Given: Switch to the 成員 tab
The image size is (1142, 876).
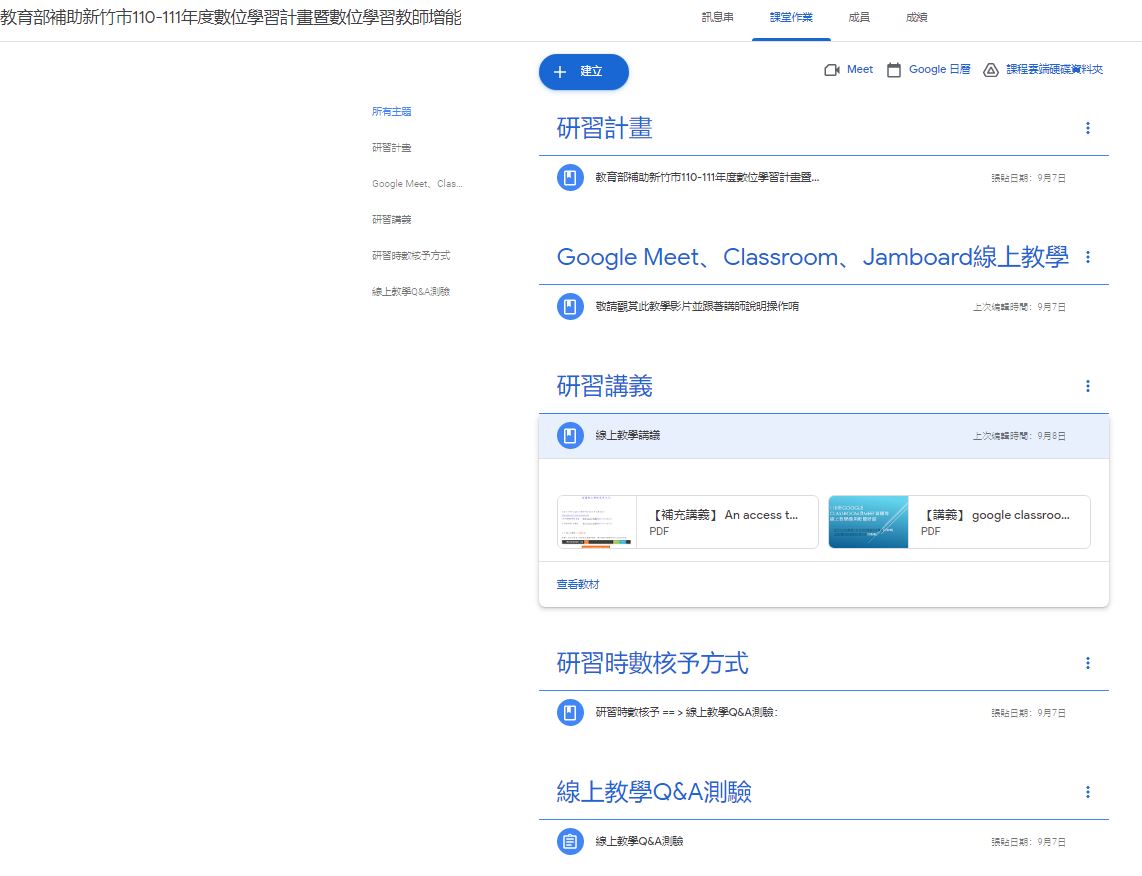Looking at the screenshot, I should 858,18.
